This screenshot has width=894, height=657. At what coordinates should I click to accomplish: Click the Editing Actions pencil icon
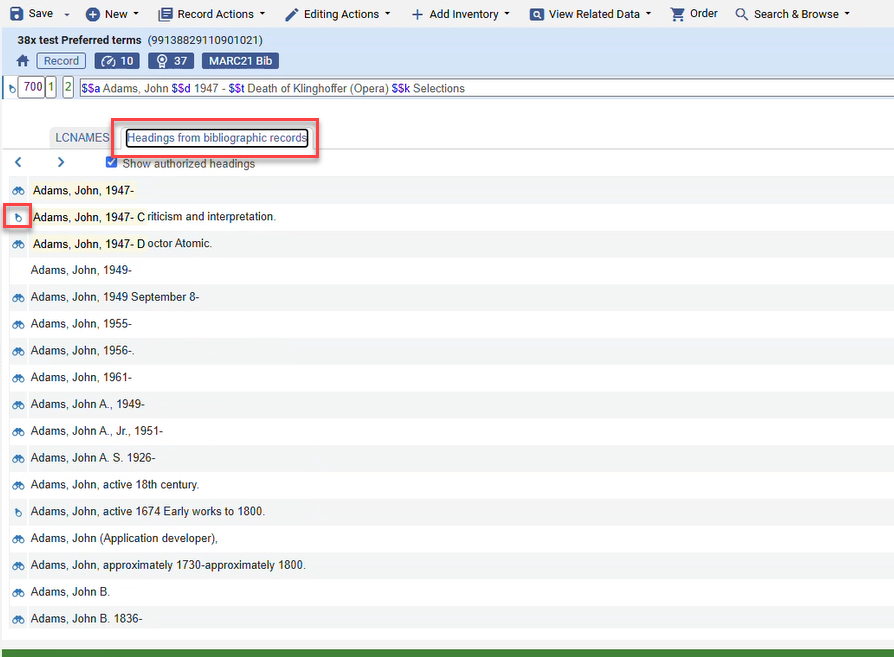tap(291, 14)
